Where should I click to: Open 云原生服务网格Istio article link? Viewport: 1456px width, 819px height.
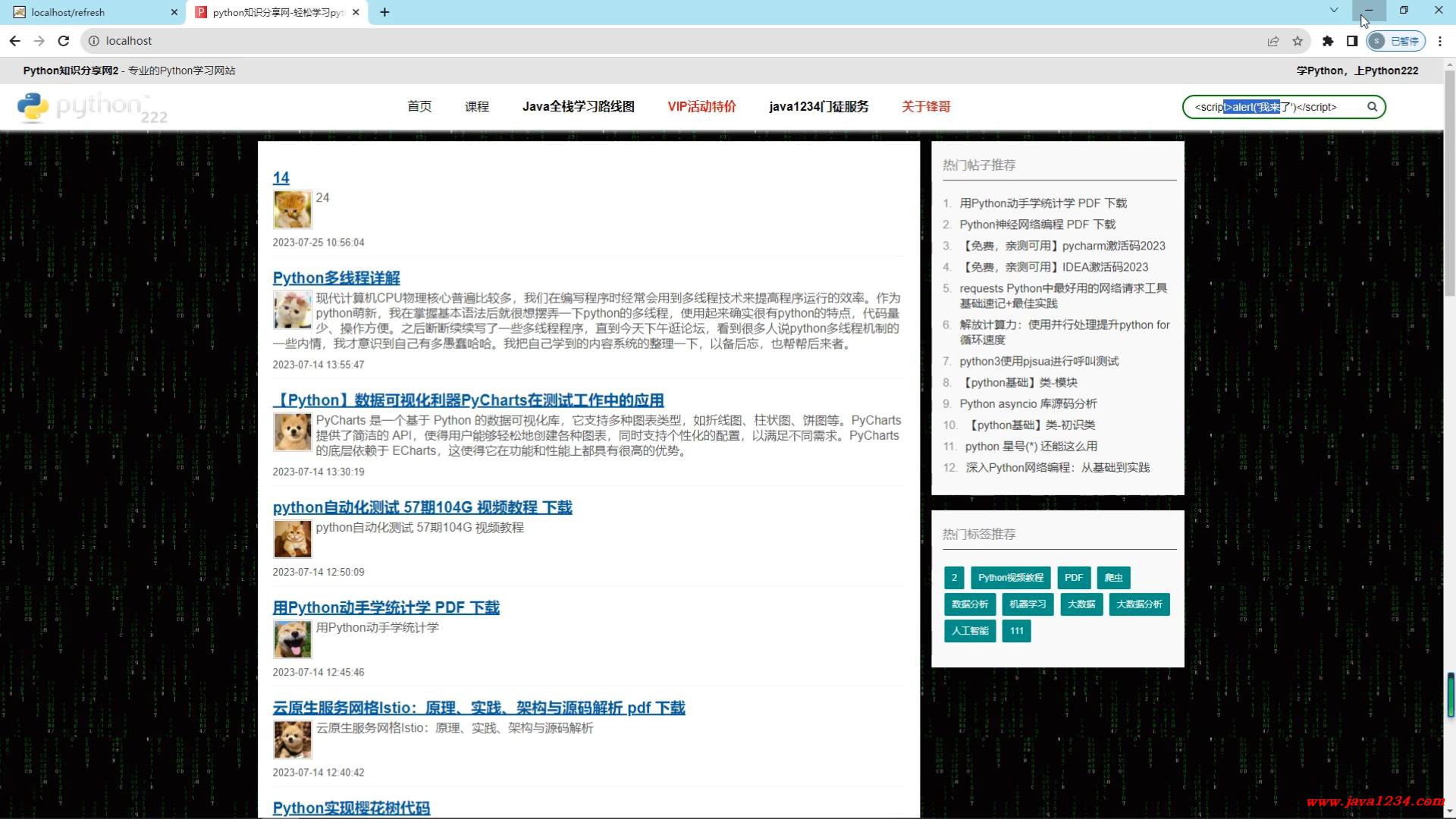(479, 707)
